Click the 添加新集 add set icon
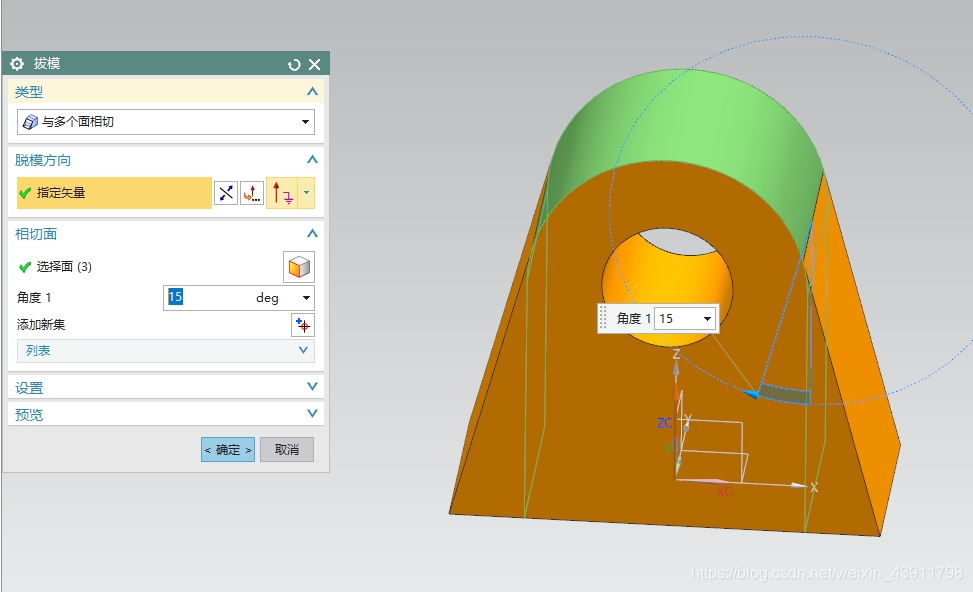The image size is (973, 592). tap(303, 325)
